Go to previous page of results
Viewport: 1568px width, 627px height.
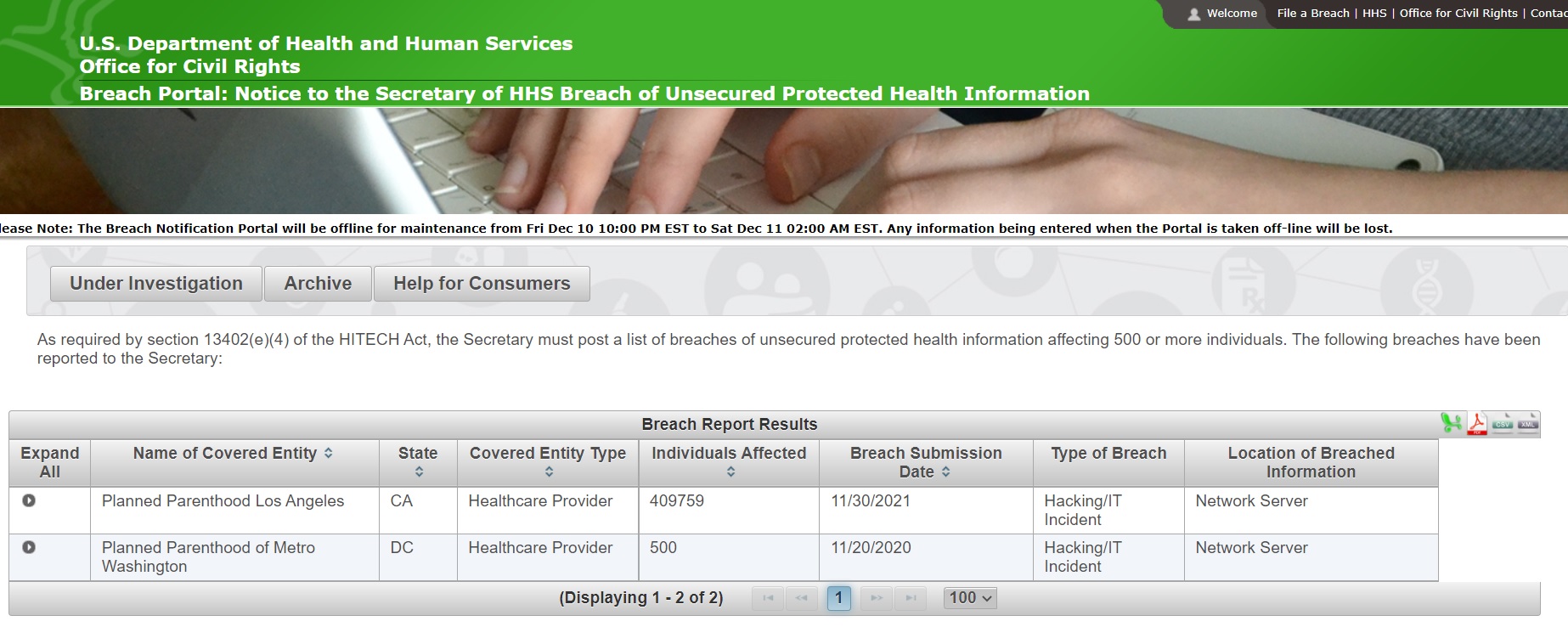click(x=802, y=598)
